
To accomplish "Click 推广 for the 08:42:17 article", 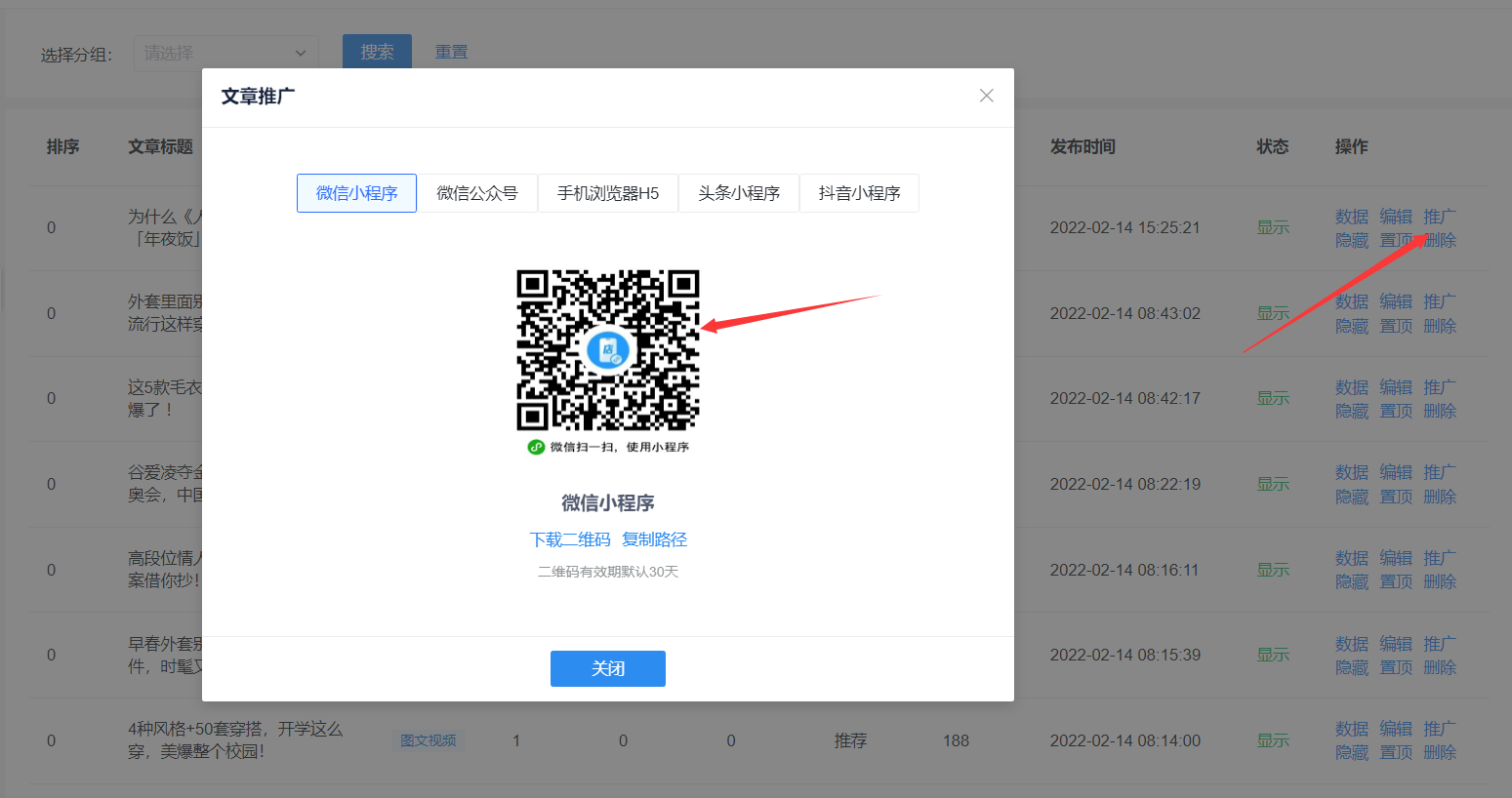I will 1440,387.
